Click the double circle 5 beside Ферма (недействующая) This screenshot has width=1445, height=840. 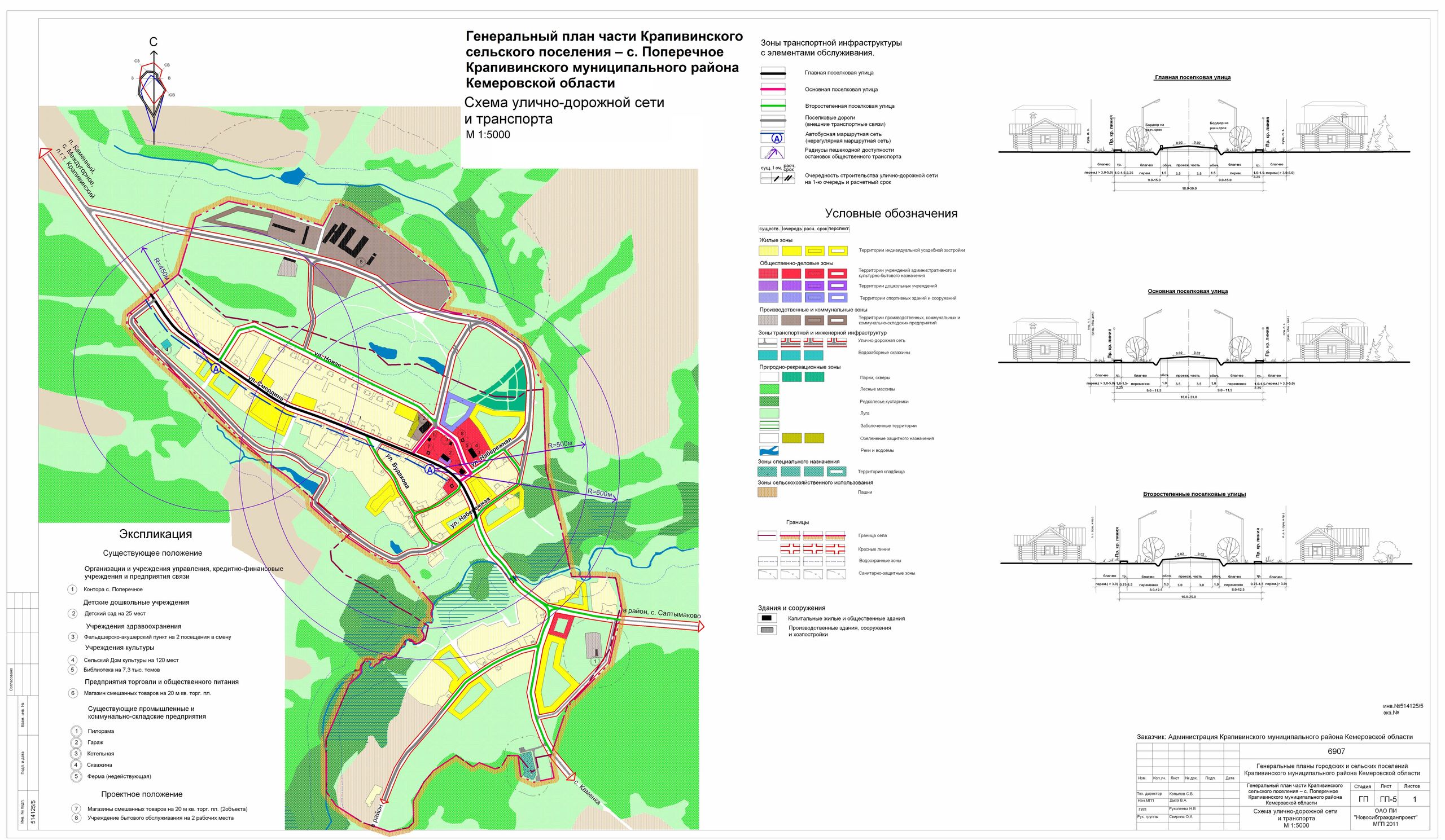click(x=76, y=777)
